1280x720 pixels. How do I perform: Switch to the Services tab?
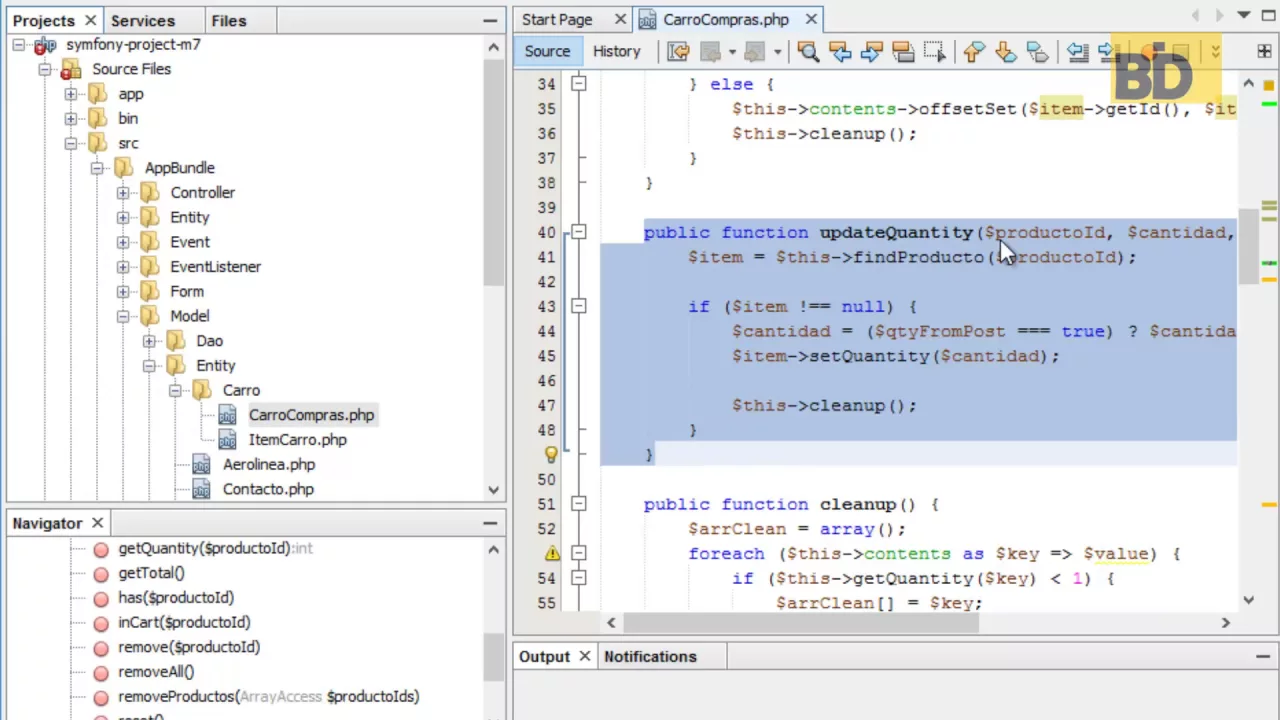point(143,20)
